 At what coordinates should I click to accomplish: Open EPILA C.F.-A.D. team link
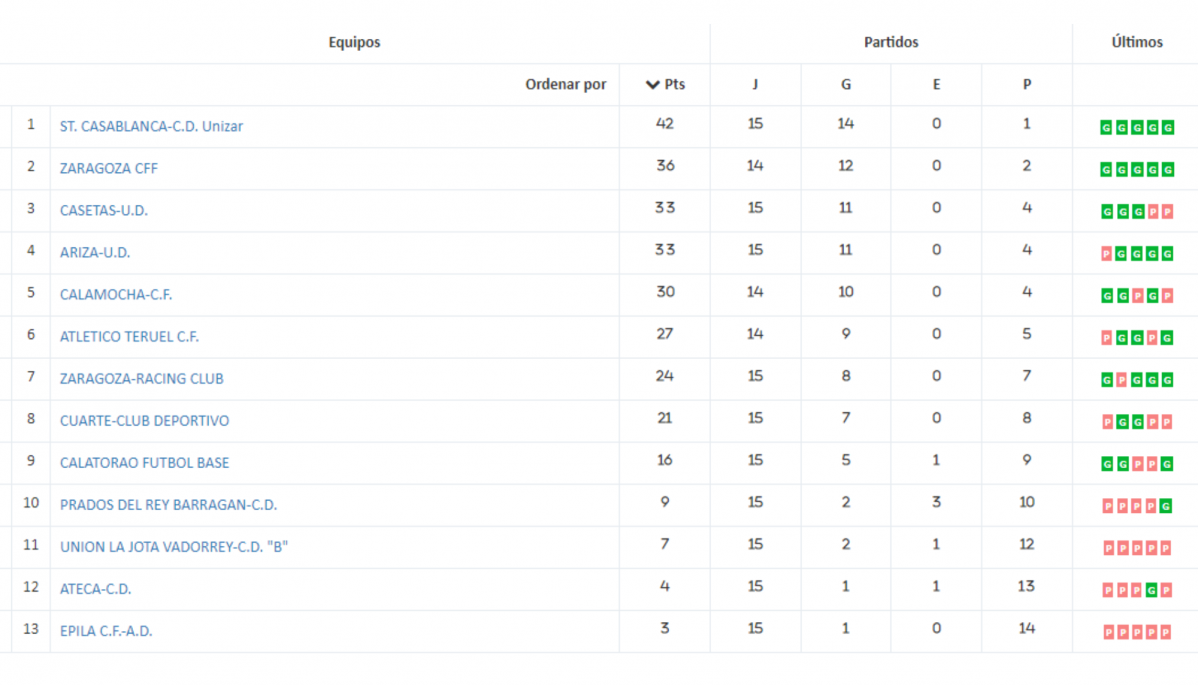coord(106,631)
